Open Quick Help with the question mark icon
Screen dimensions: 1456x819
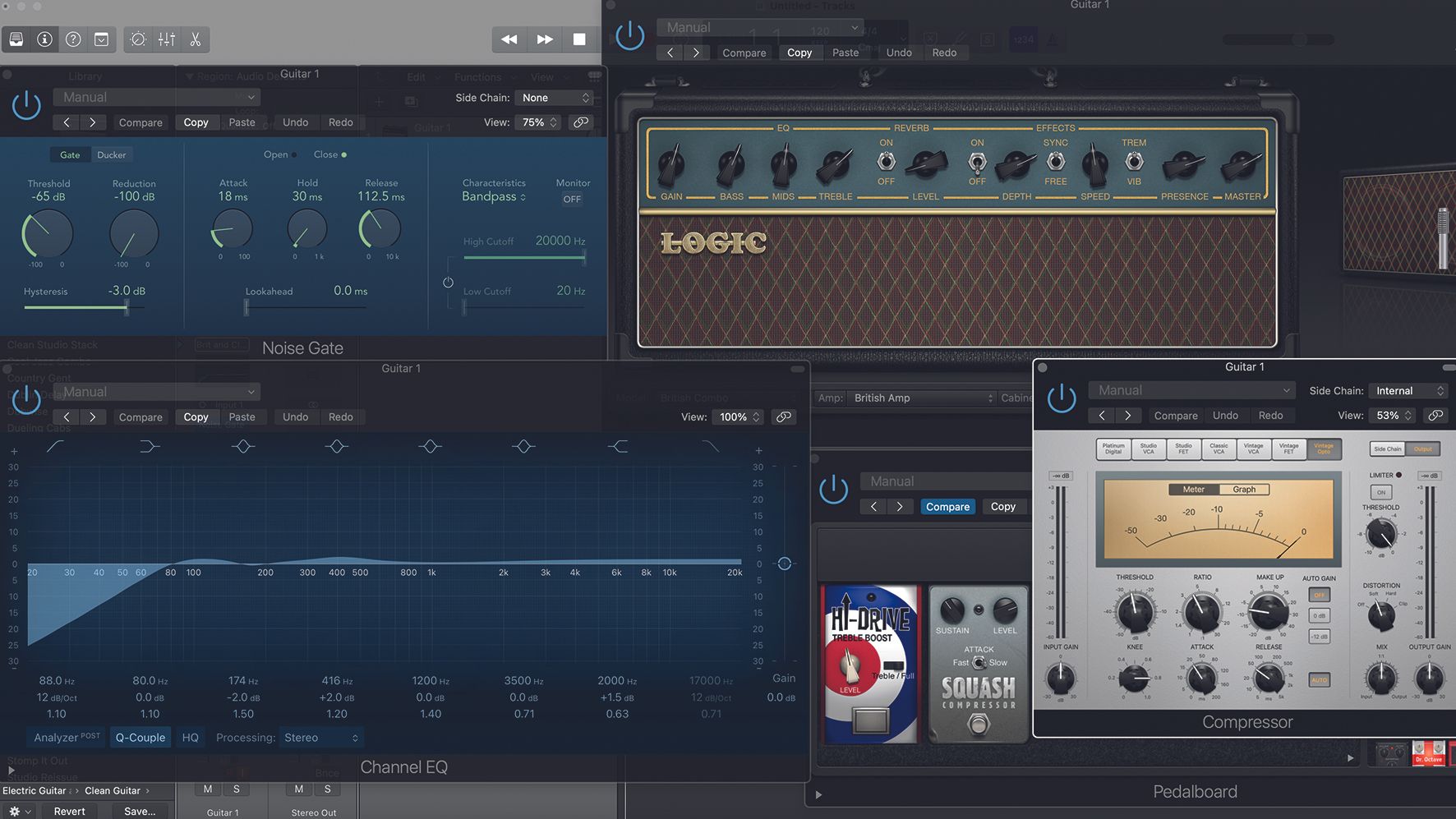pyautogui.click(x=72, y=39)
